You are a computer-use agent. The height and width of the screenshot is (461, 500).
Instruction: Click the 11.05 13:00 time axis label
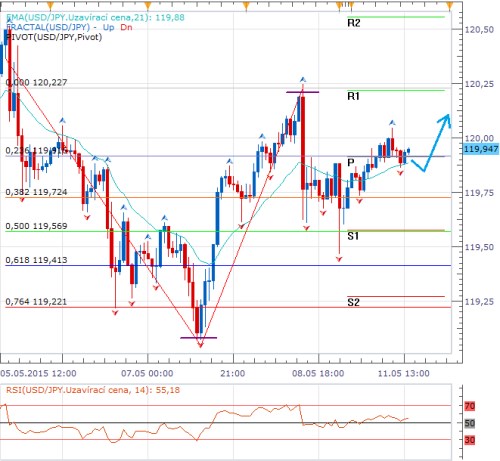click(404, 373)
